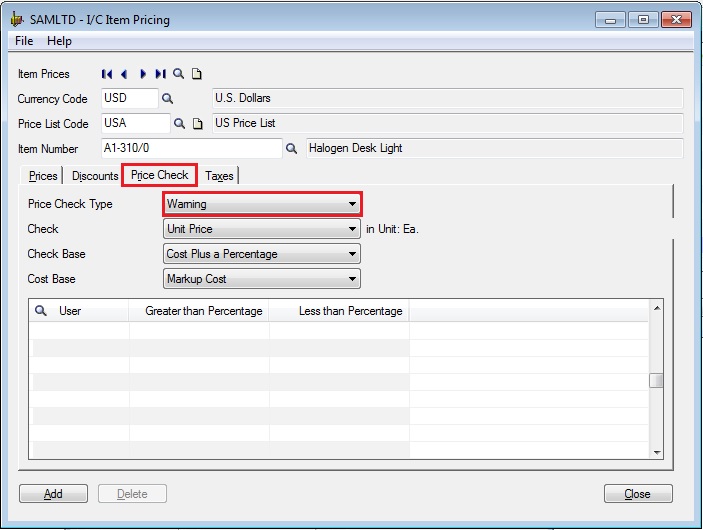This screenshot has width=703, height=530.
Task: Click the application icon in title bar
Action: tap(17, 19)
